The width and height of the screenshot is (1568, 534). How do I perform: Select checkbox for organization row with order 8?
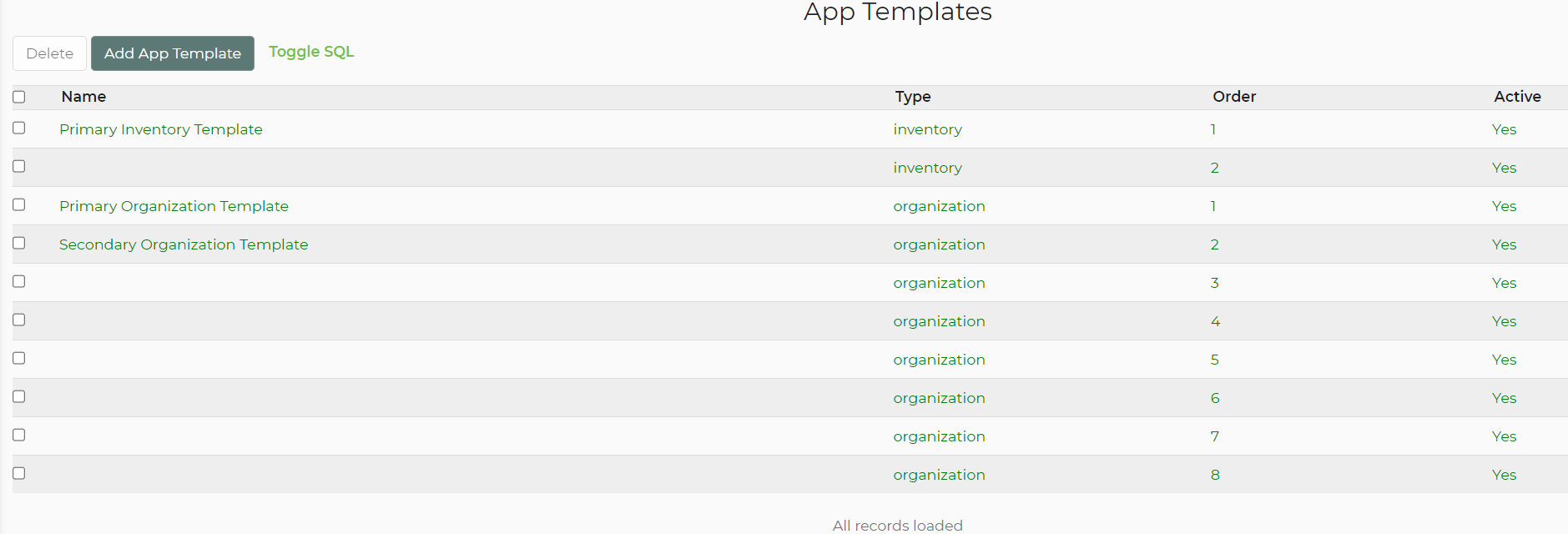coord(19,473)
